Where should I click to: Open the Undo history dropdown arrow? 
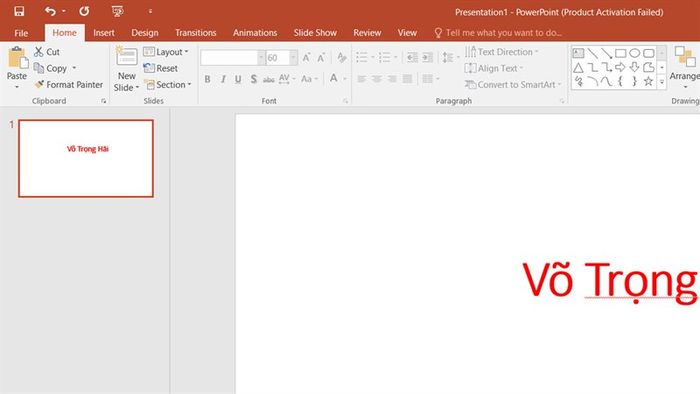tap(64, 11)
